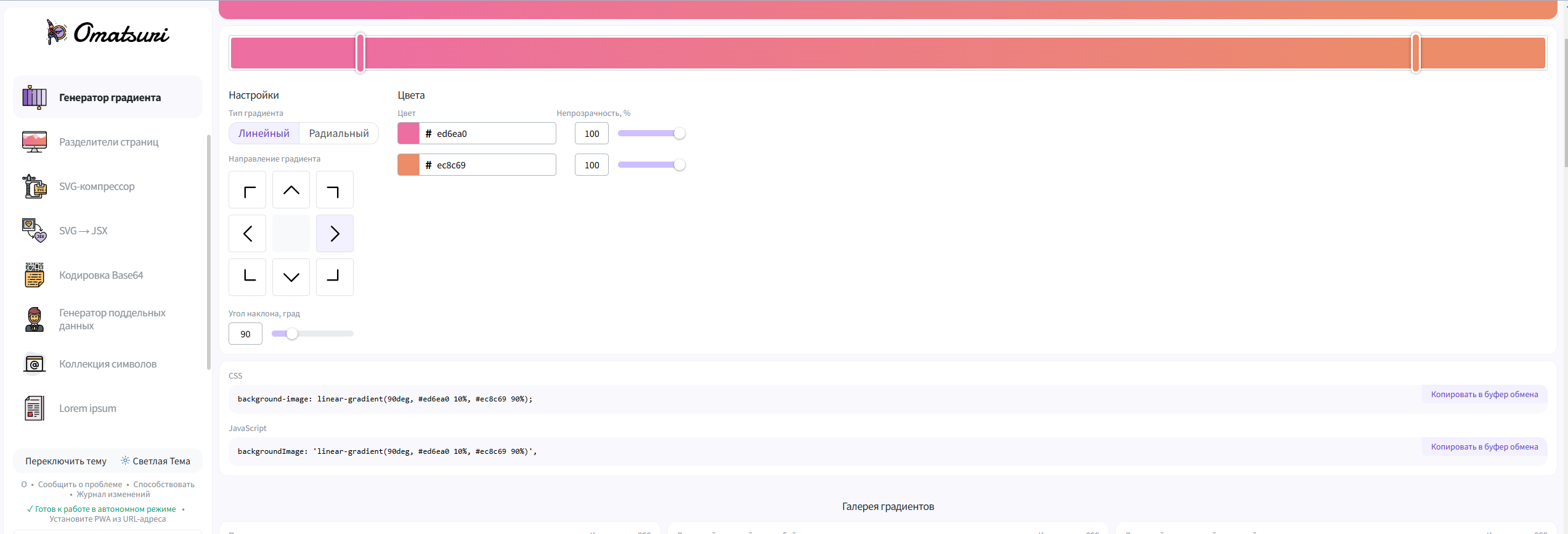Set gradient direction downward

click(291, 277)
